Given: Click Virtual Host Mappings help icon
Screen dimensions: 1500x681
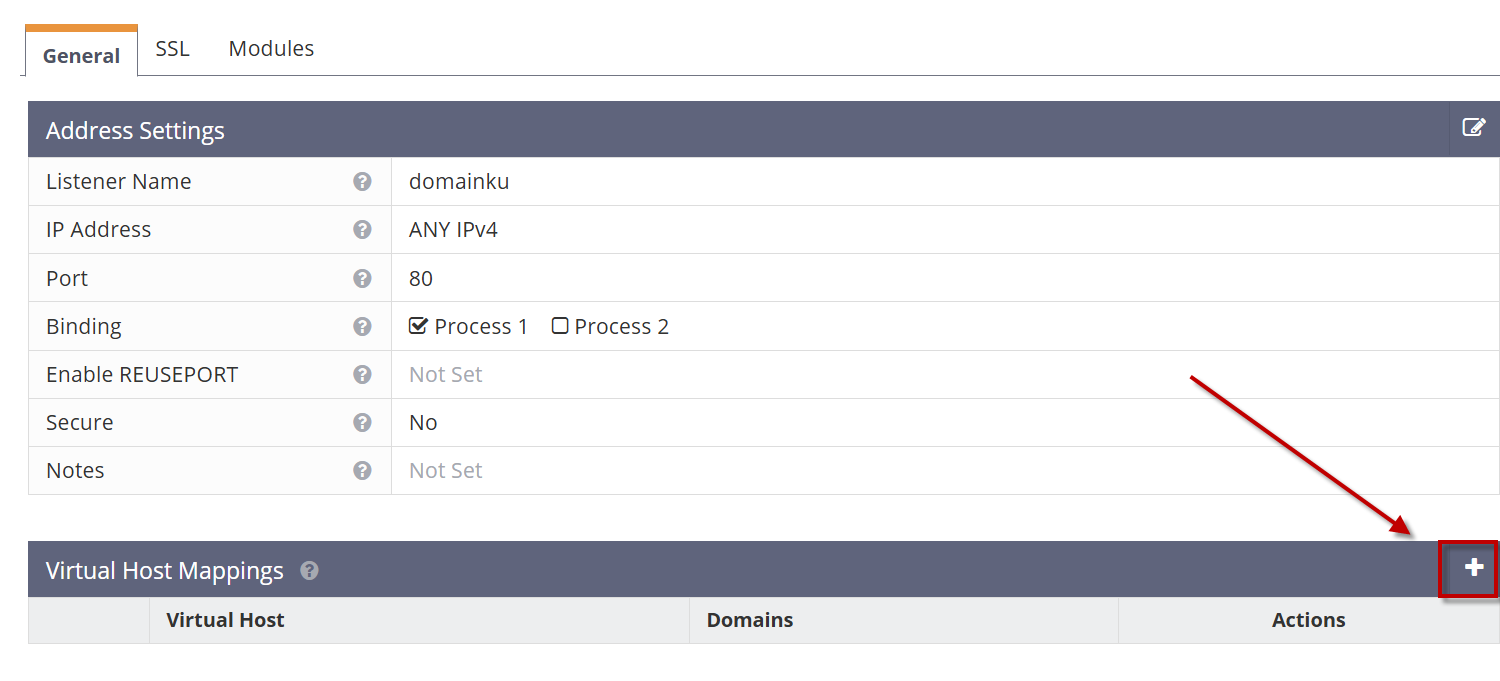Looking at the screenshot, I should click(310, 571).
